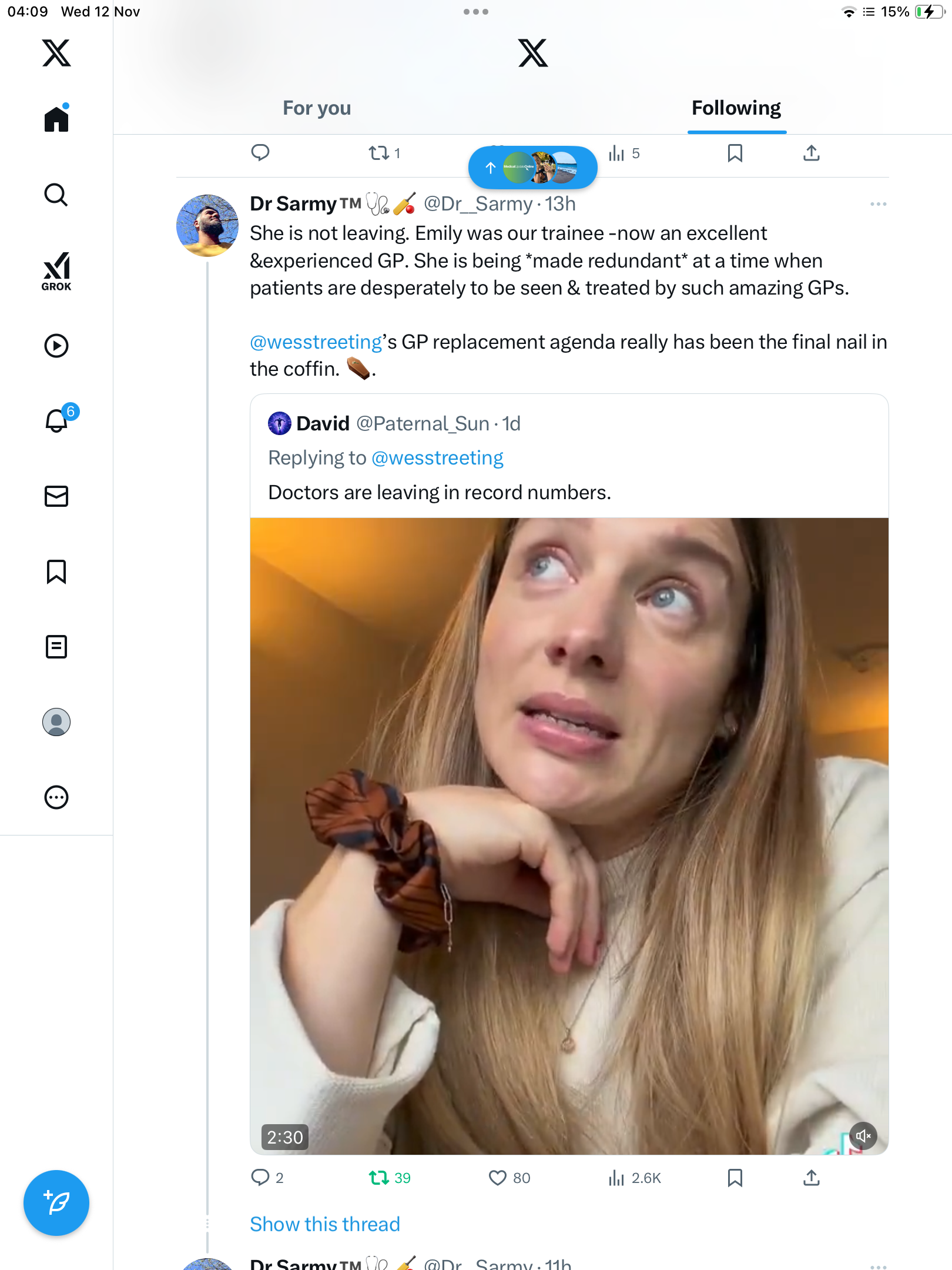Undo repost showing 39 reposts
This screenshot has width=952, height=1270.
[x=379, y=1178]
